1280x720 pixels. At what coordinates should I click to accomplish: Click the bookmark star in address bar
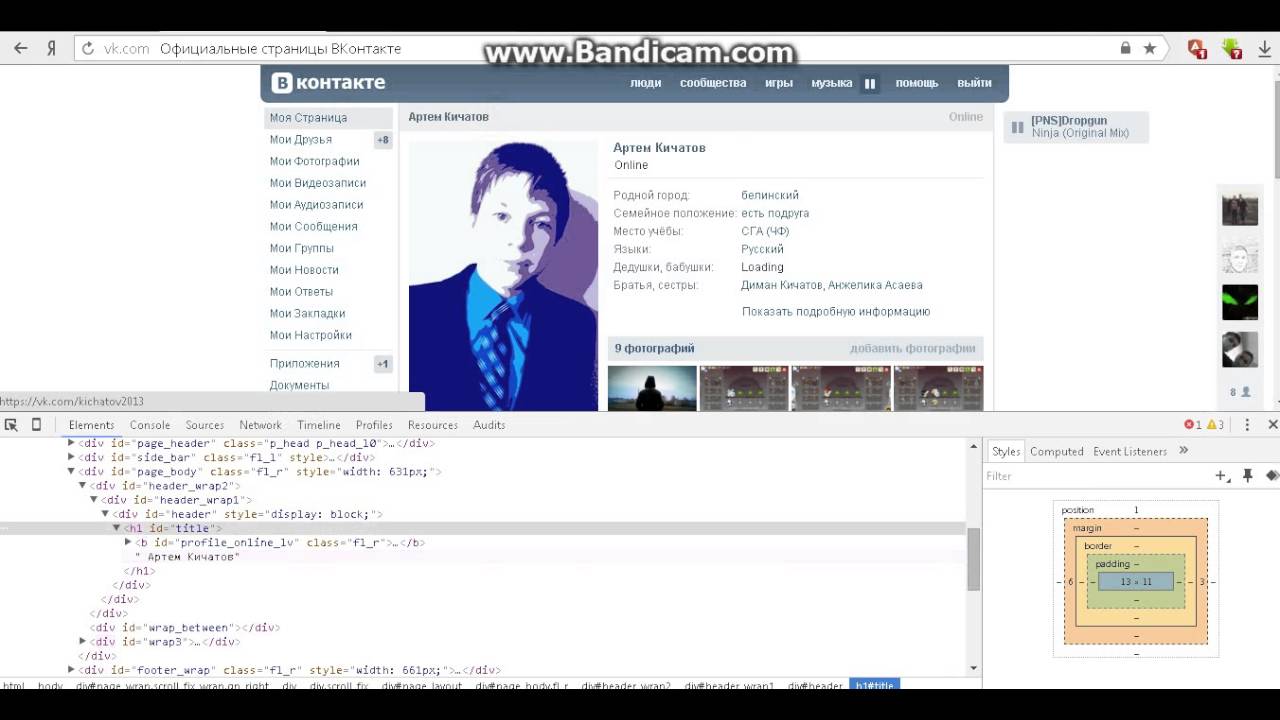(x=1150, y=48)
